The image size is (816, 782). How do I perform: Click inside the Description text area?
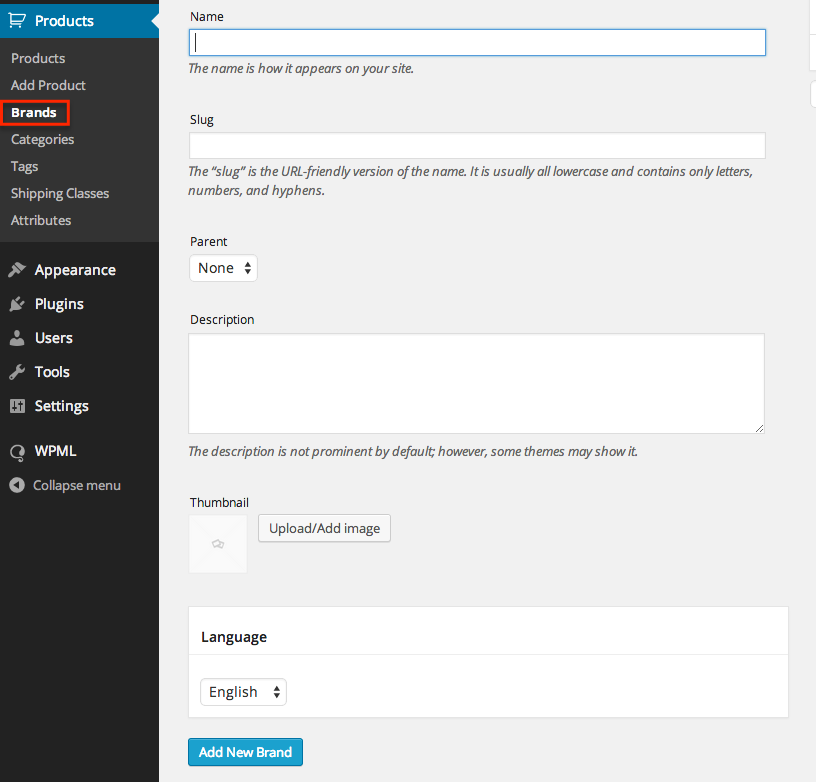click(x=477, y=383)
